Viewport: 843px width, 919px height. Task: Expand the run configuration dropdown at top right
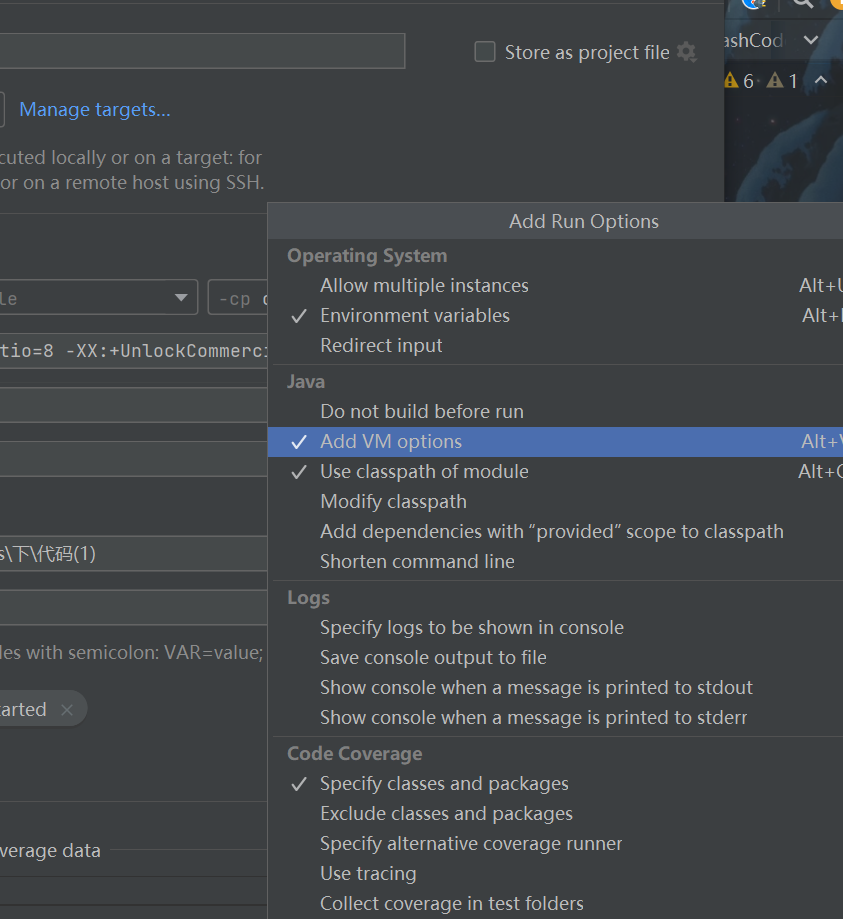click(811, 41)
